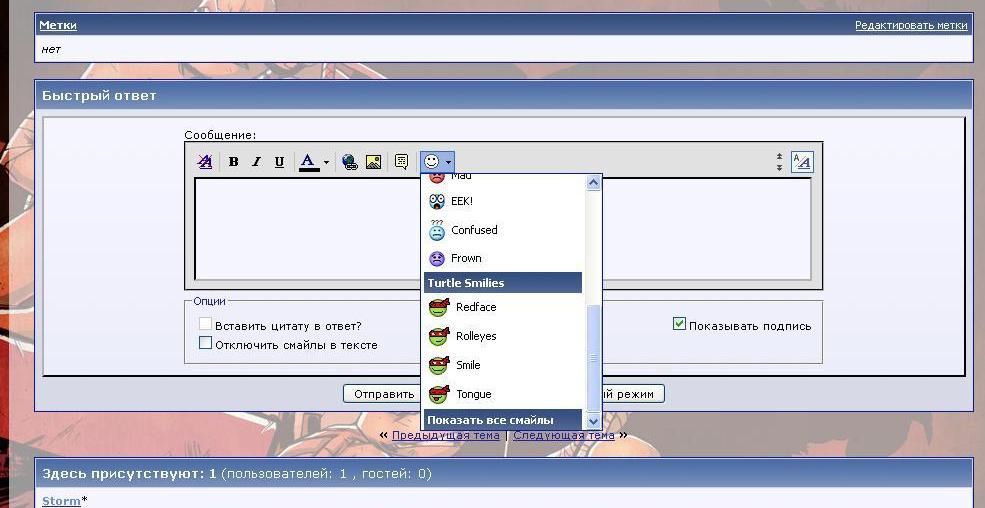Click the Сообщение: label

pos(220,135)
